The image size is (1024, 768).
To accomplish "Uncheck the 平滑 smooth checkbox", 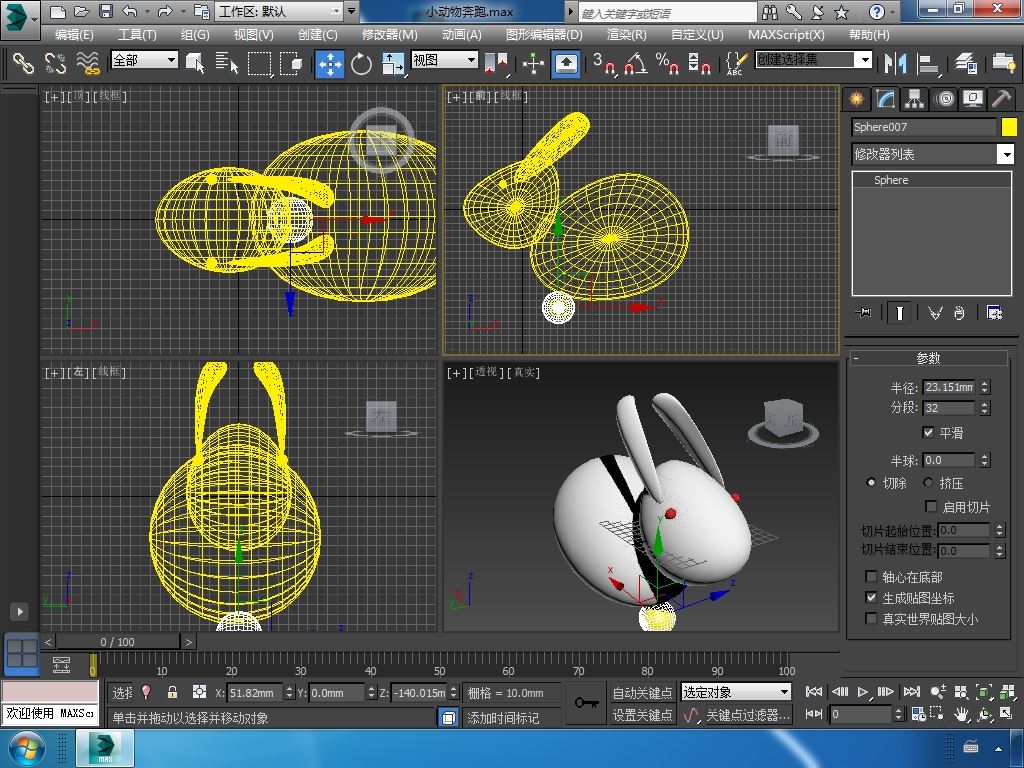I will coord(928,433).
